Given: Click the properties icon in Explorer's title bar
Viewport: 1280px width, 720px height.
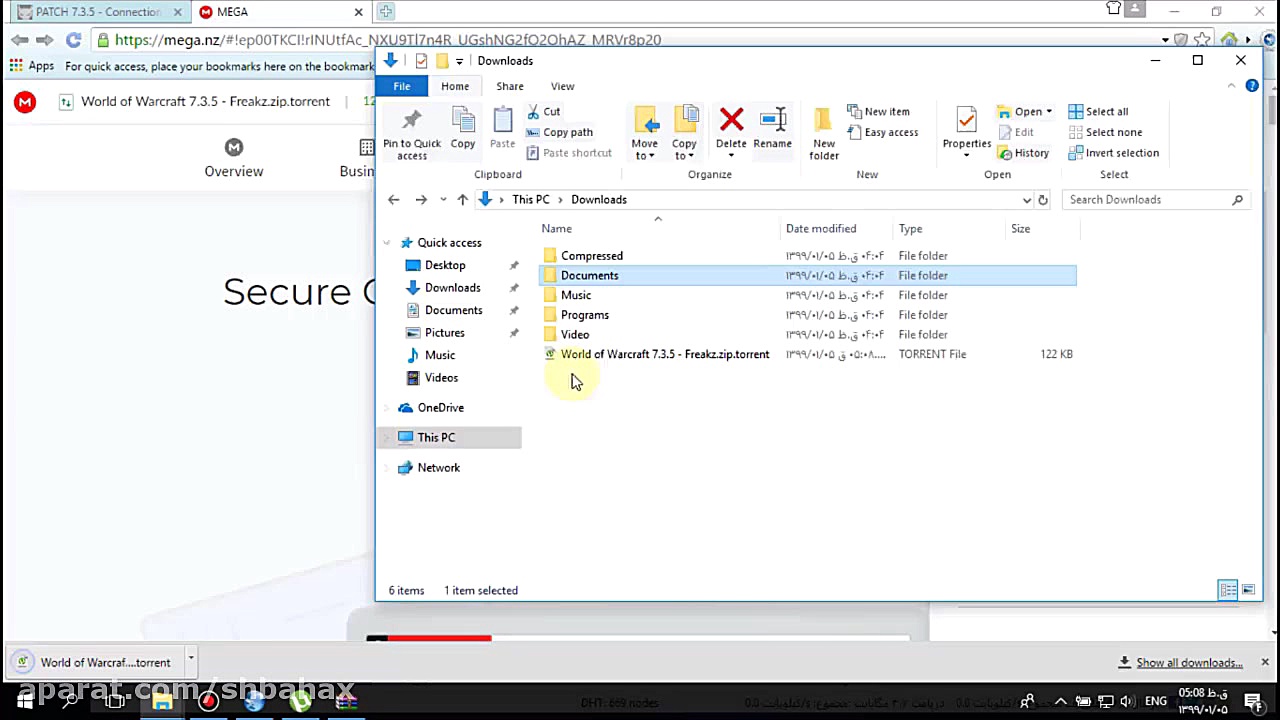Looking at the screenshot, I should [421, 61].
